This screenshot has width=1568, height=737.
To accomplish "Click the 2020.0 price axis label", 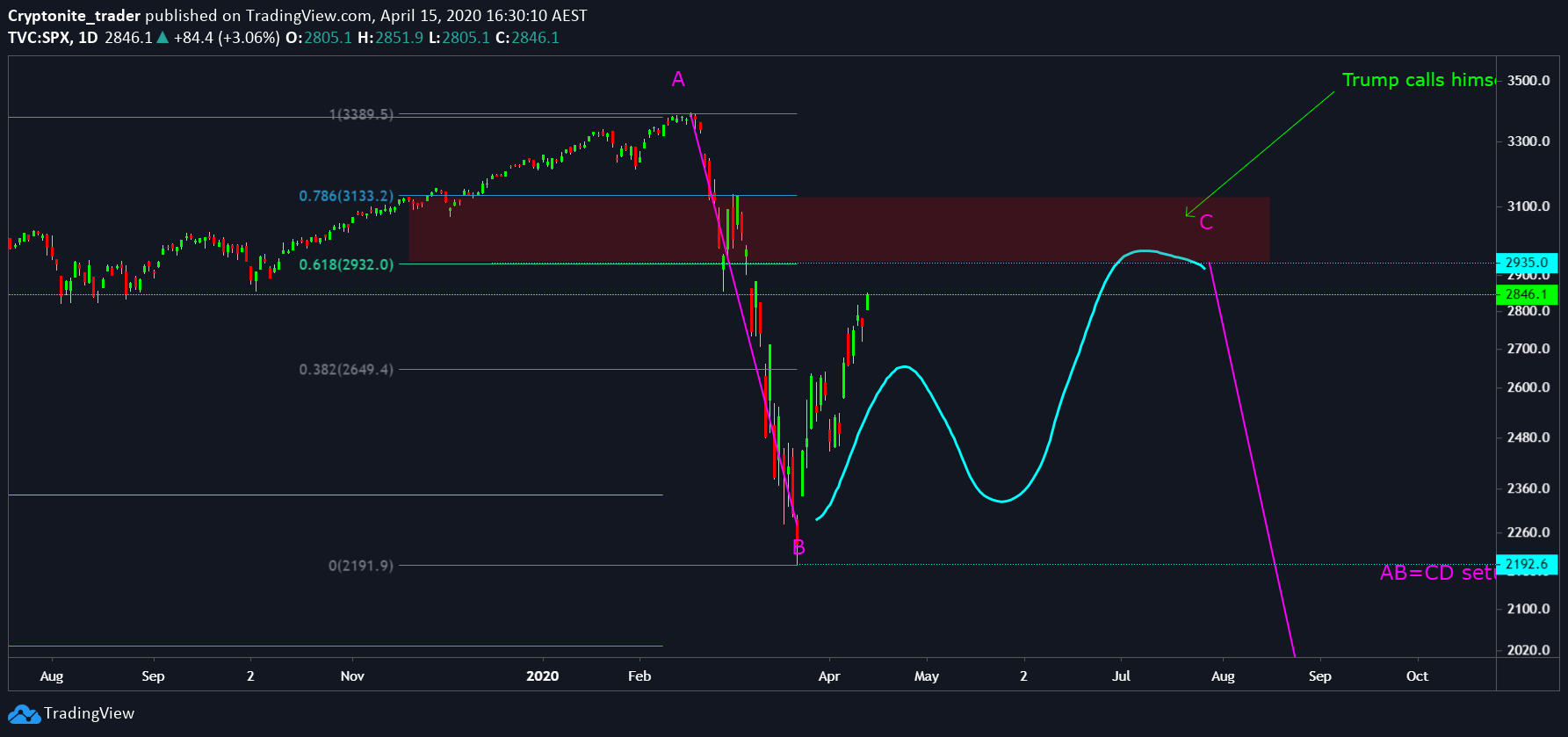I will pos(1528,650).
